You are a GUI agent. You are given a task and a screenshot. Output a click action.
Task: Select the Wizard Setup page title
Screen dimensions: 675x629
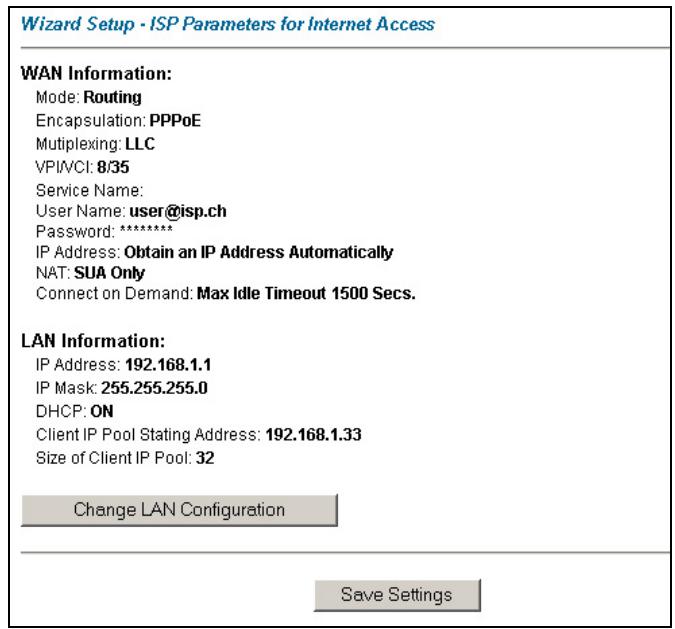228,24
